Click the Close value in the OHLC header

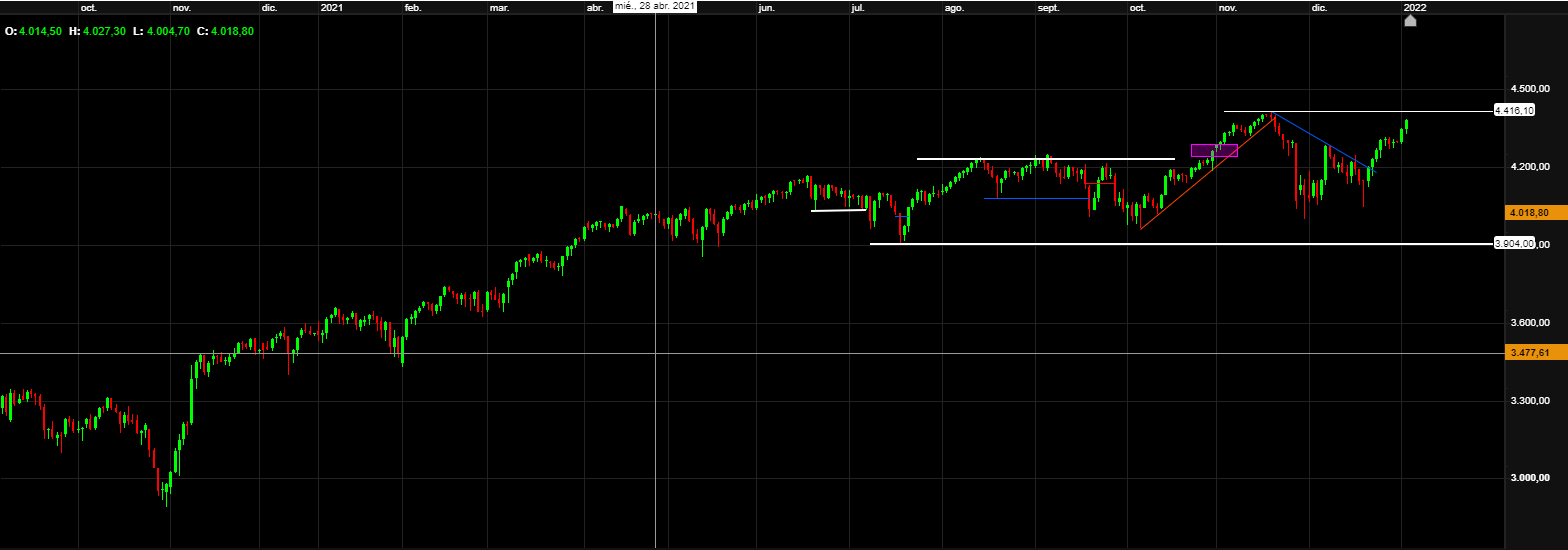[x=231, y=32]
